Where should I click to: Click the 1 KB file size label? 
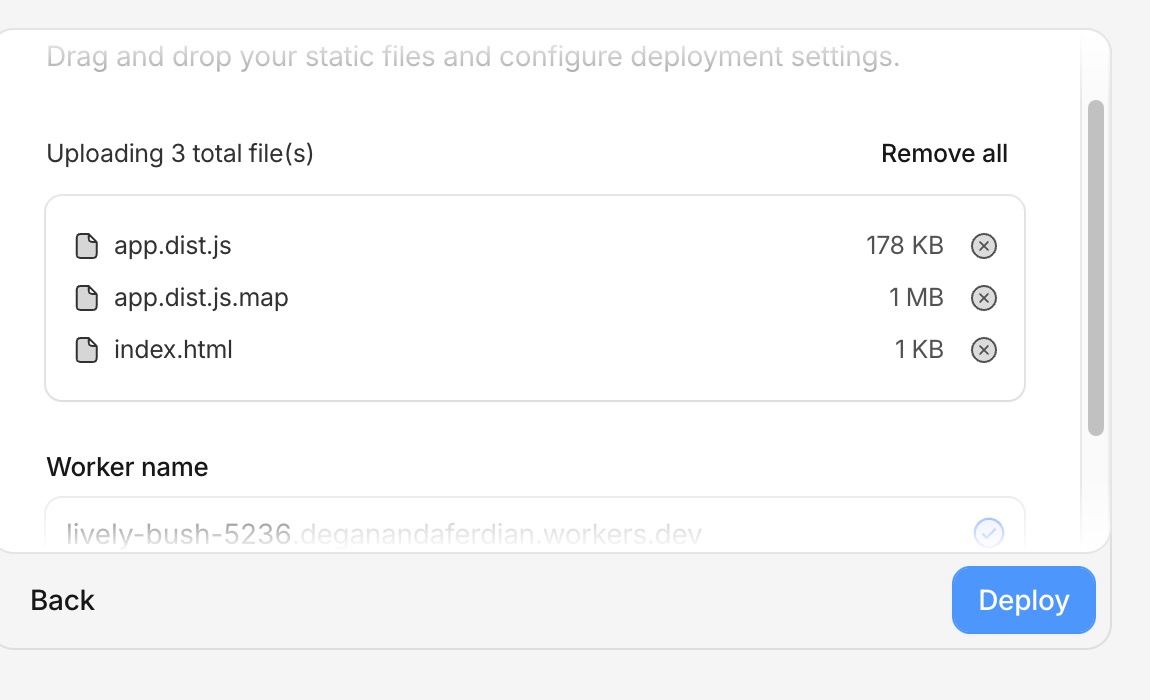pos(919,350)
